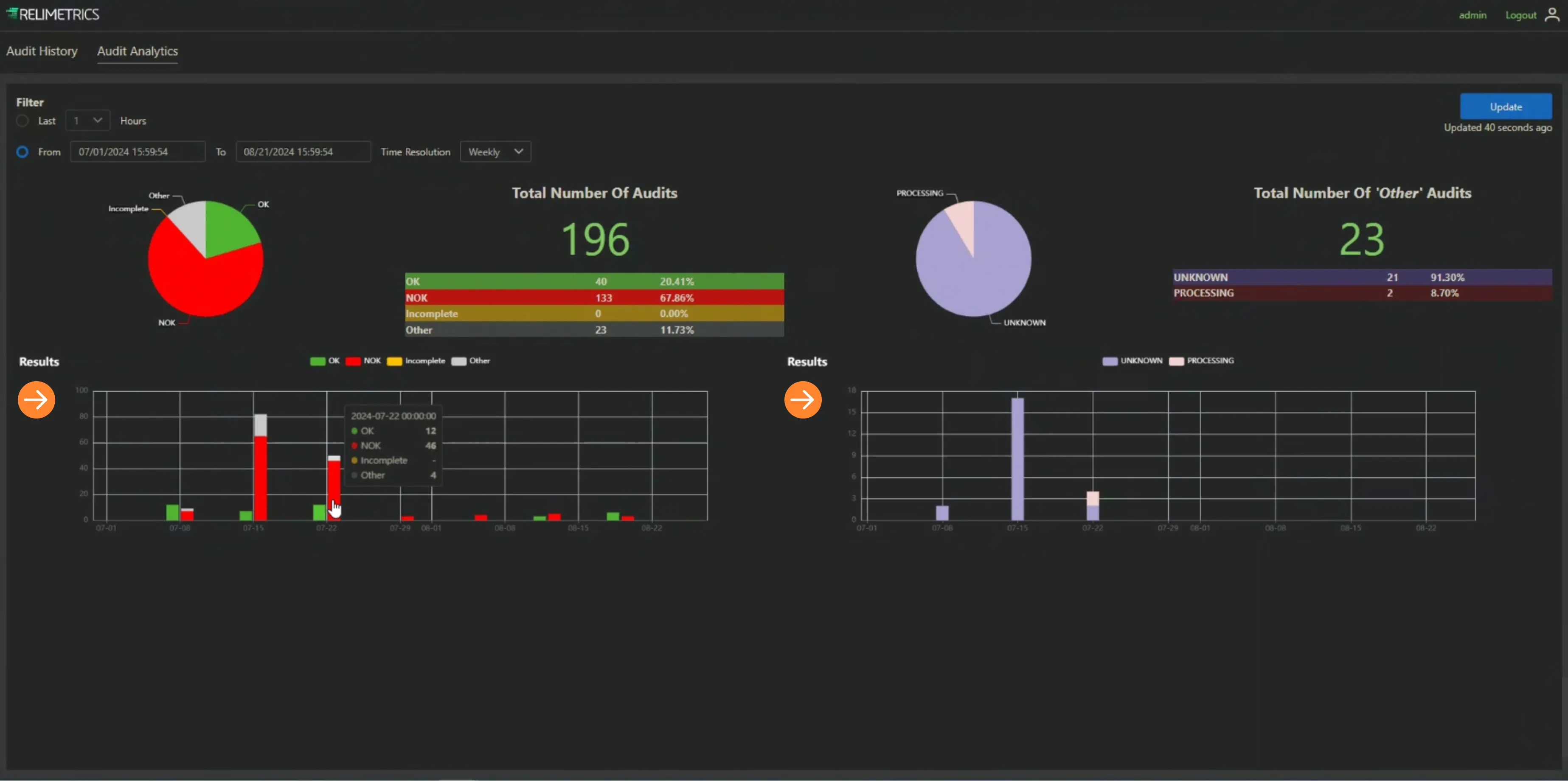Toggle the Incomplete legend swatch
Screen dimensions: 1568x781
click(394, 361)
